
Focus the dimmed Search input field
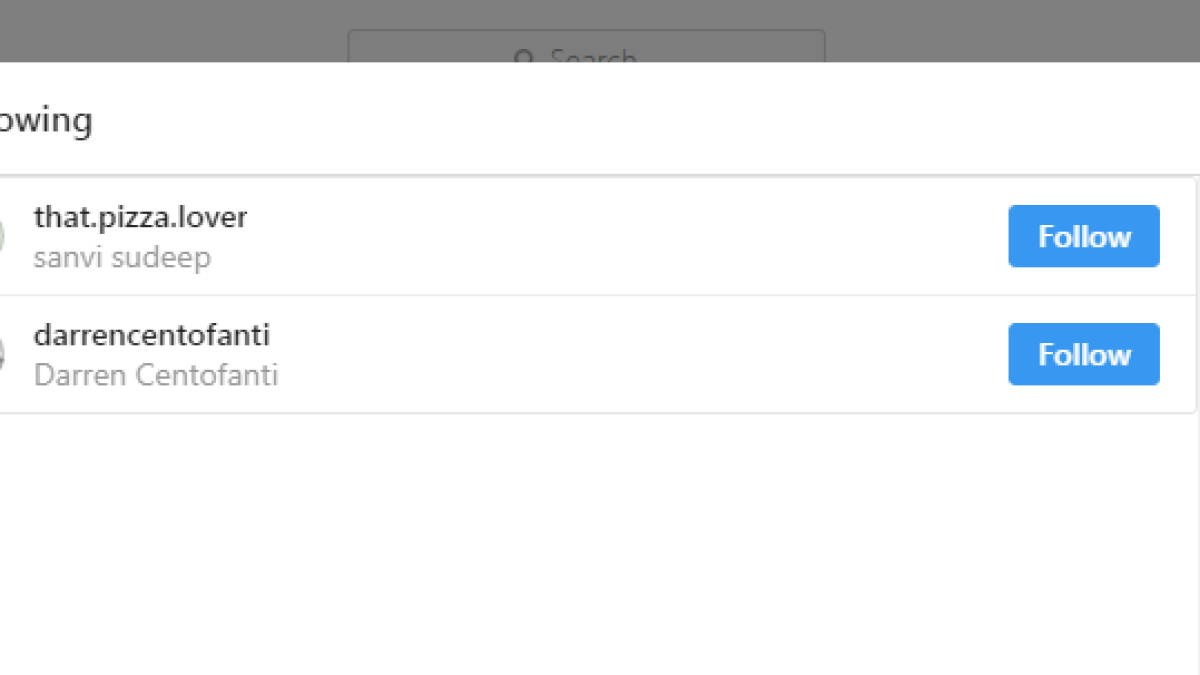pyautogui.click(x=586, y=46)
